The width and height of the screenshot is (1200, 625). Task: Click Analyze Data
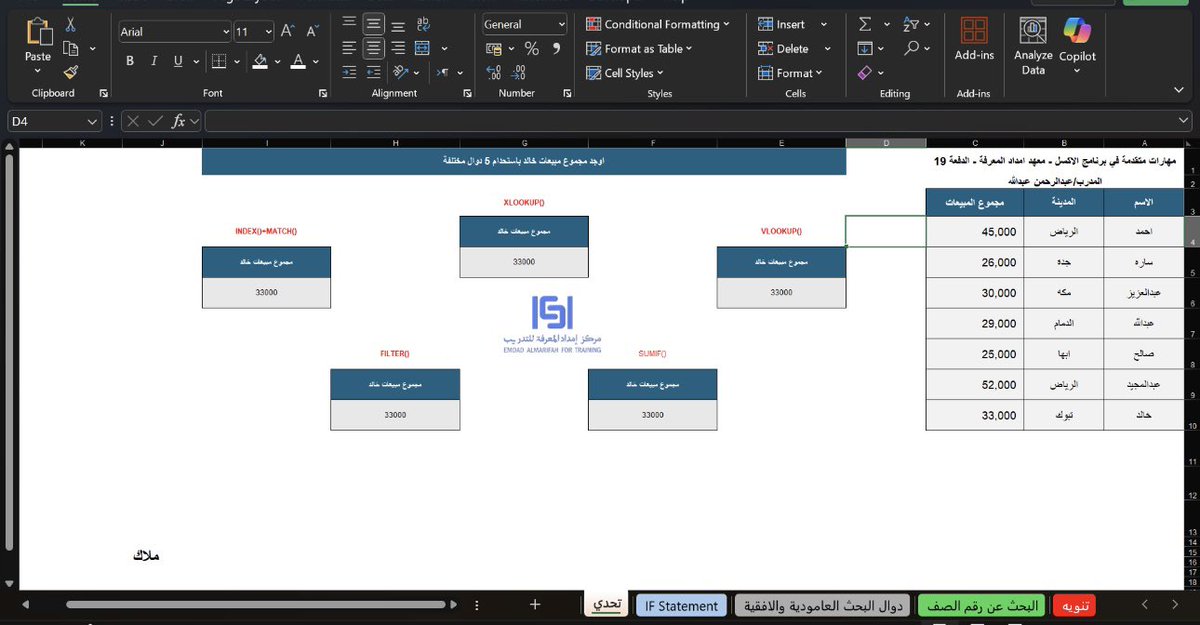point(1033,46)
